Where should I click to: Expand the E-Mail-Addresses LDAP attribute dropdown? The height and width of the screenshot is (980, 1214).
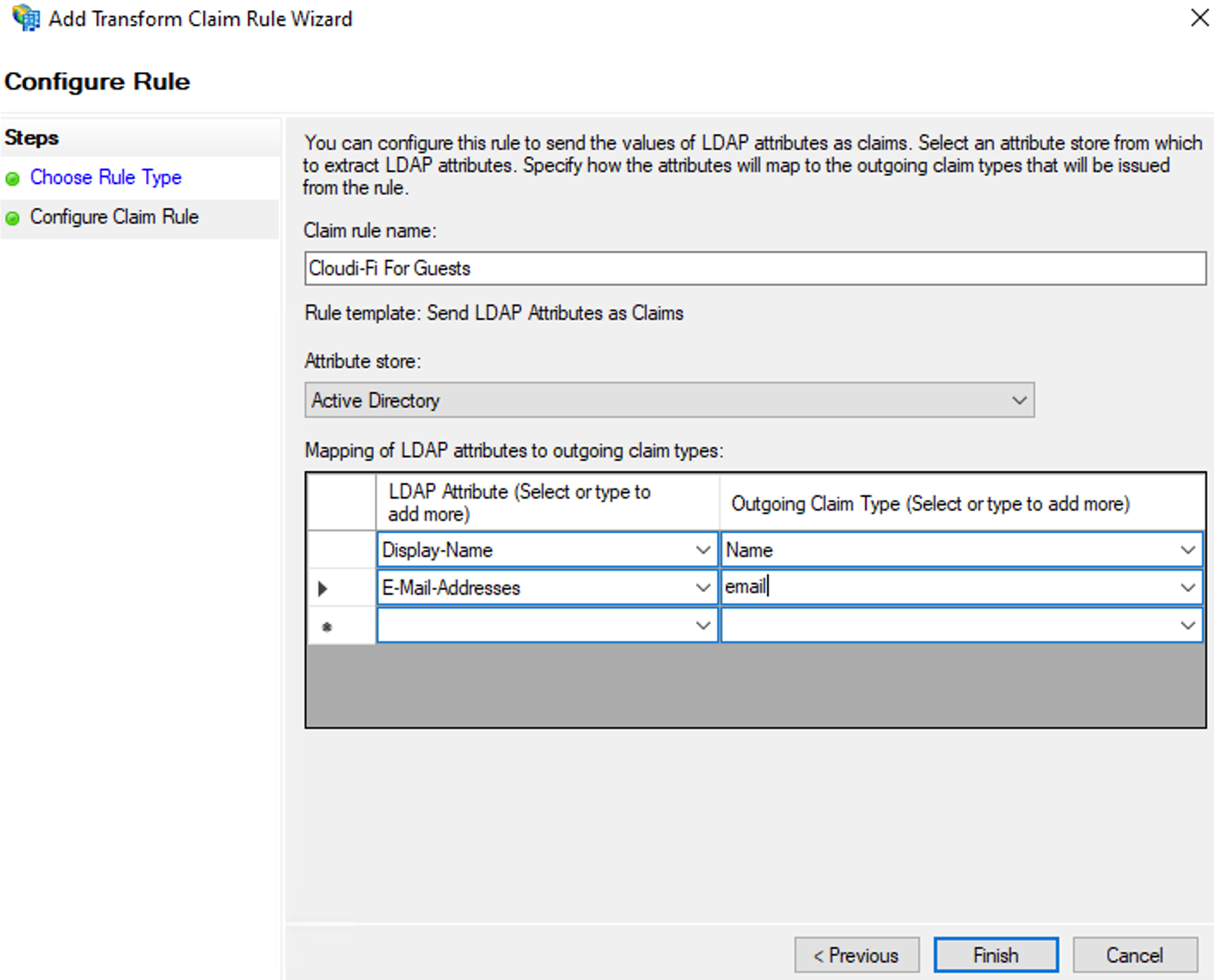[702, 588]
